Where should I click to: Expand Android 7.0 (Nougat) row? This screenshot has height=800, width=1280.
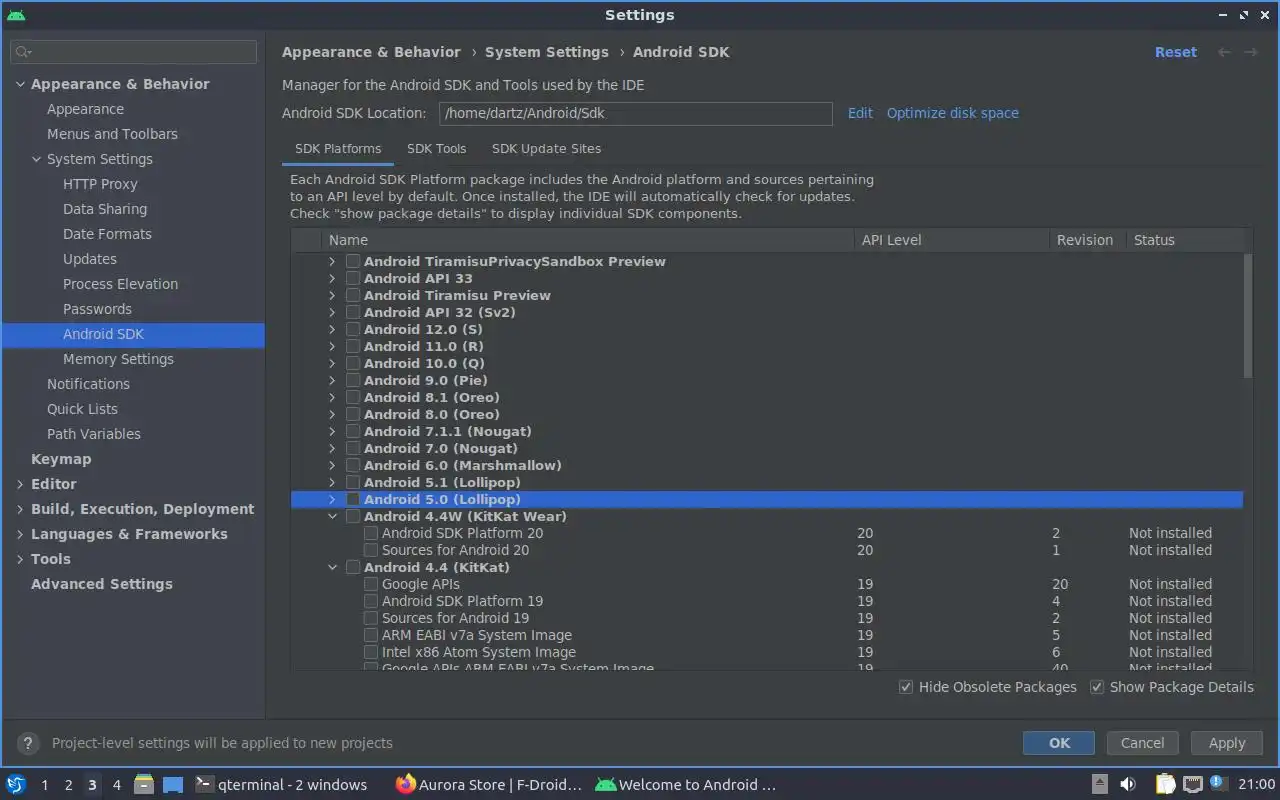[332, 448]
